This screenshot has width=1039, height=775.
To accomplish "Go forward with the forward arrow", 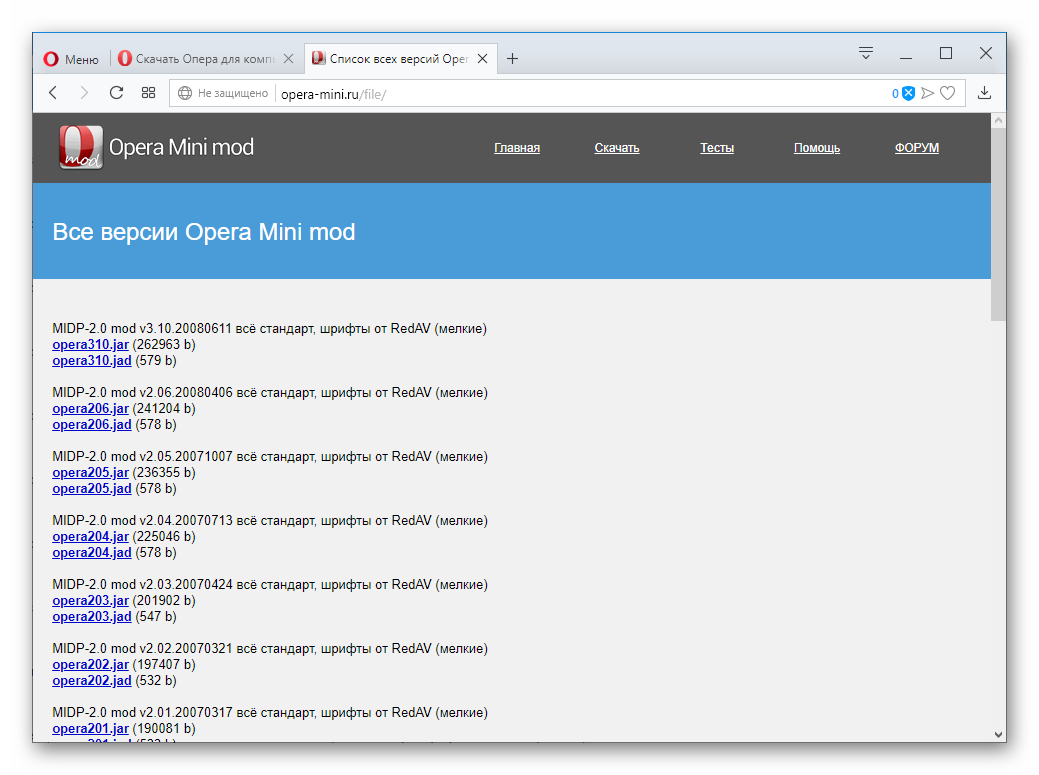I will pos(84,93).
